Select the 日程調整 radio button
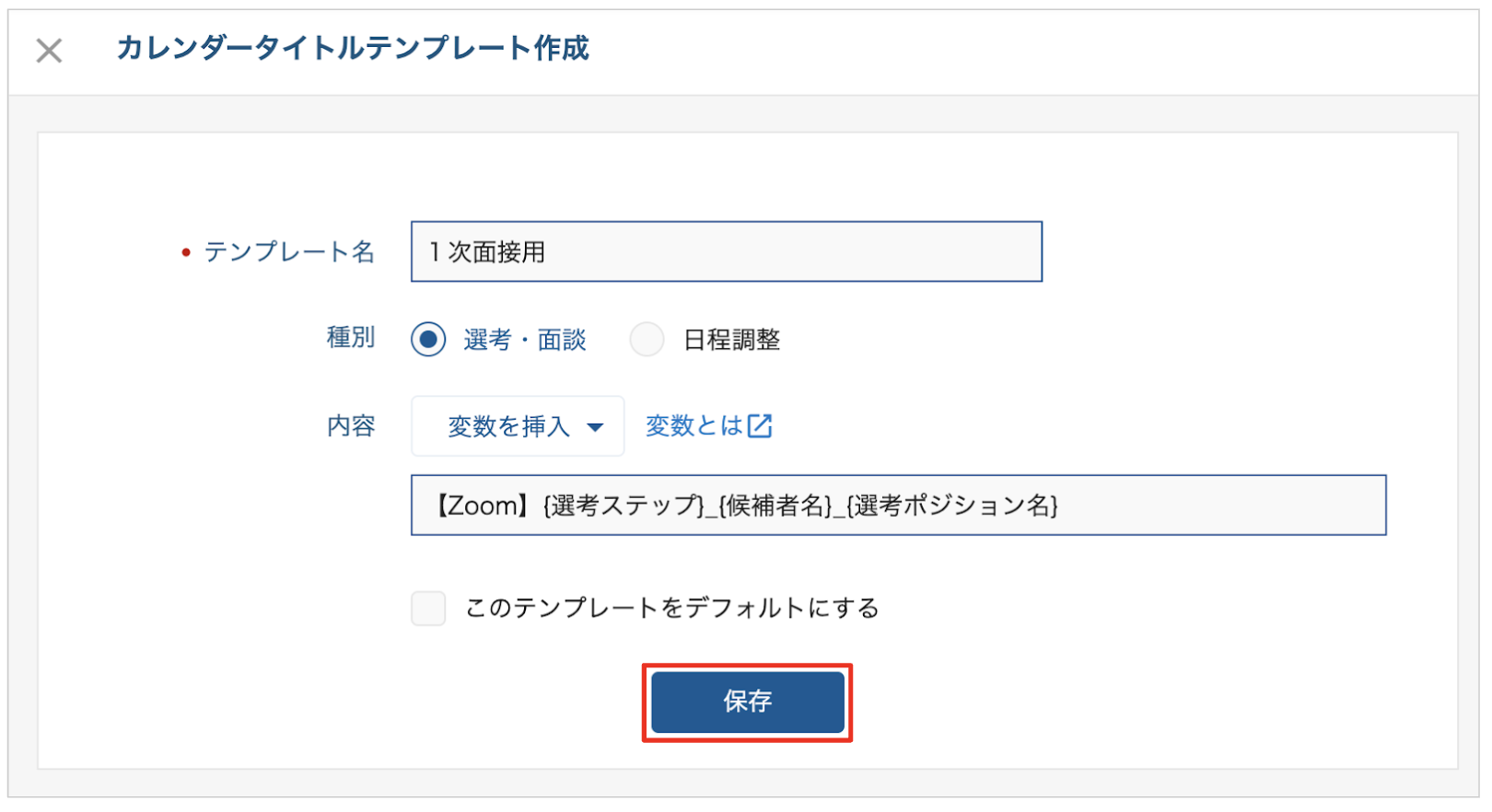 (x=647, y=340)
